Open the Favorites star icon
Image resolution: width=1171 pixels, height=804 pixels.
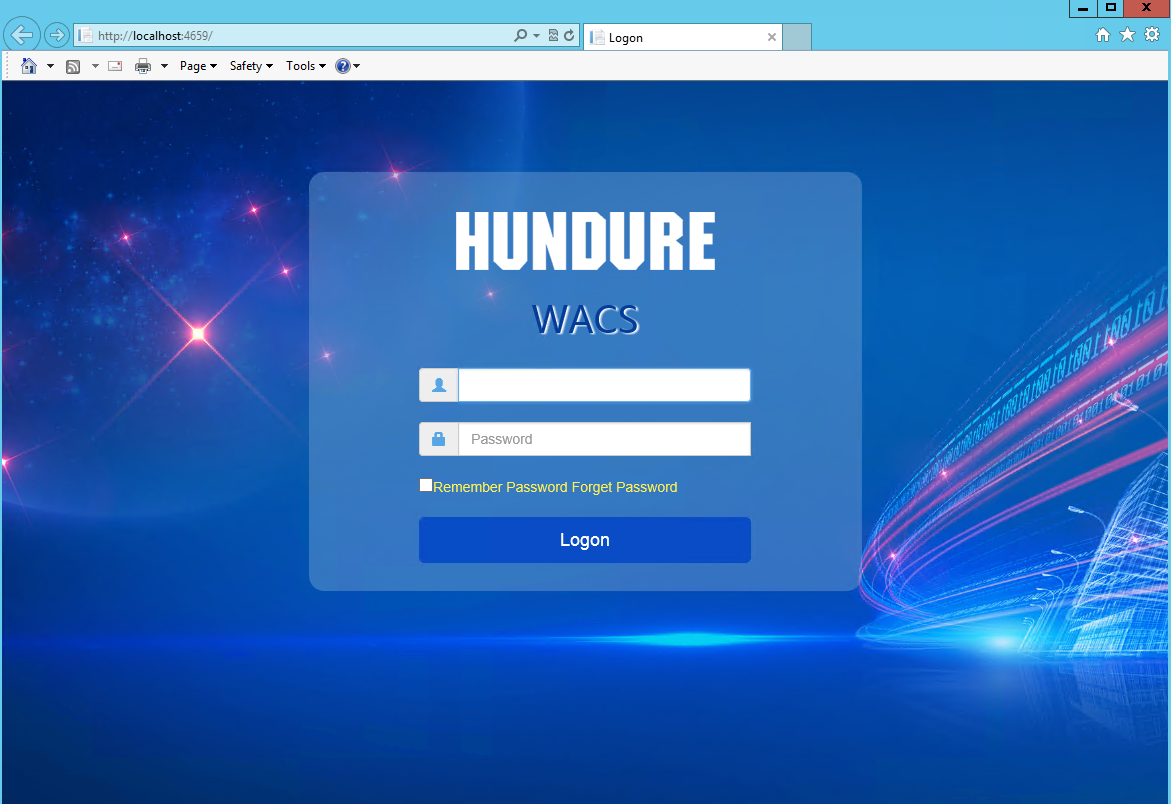(1127, 35)
